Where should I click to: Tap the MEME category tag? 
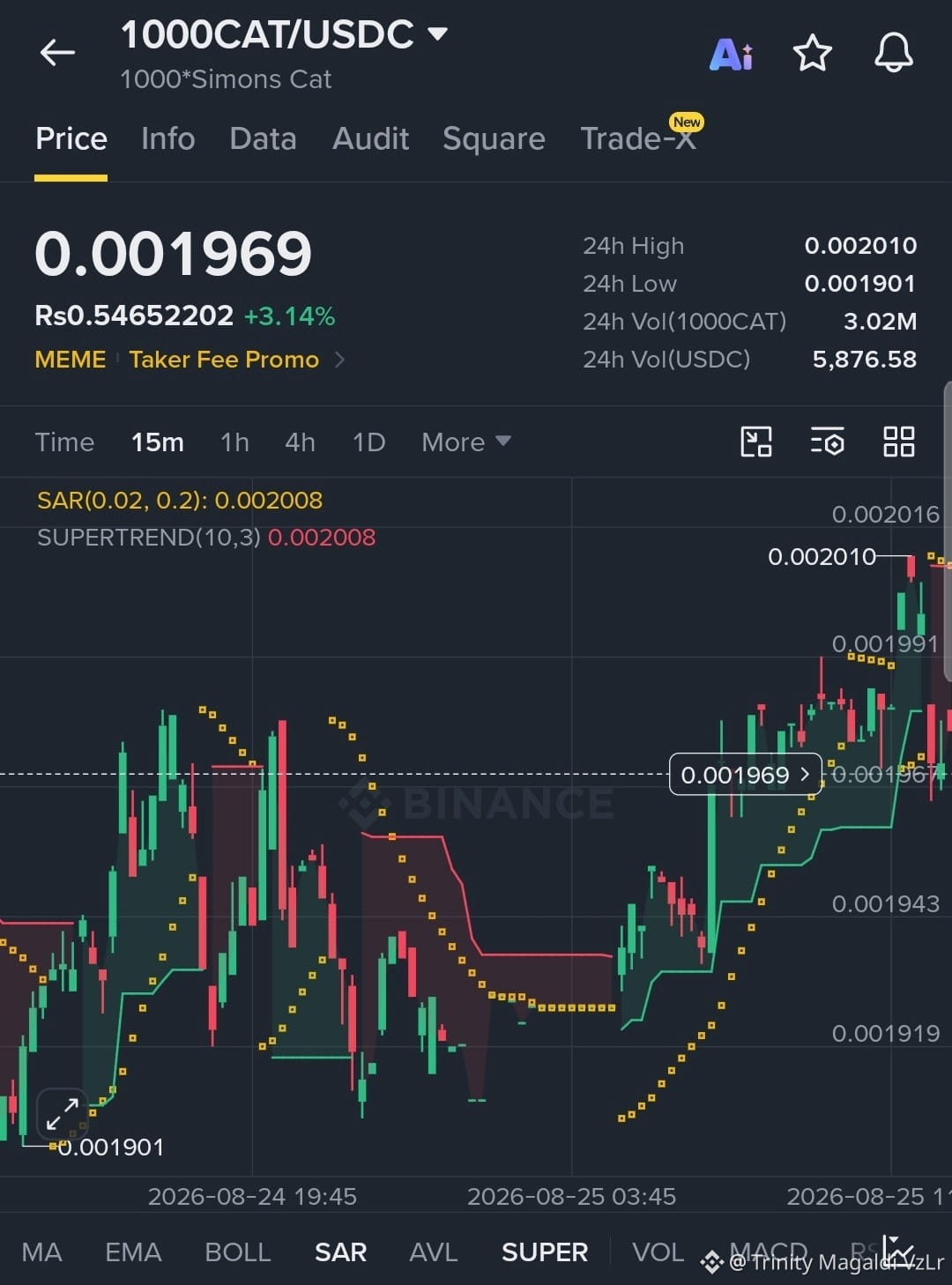[x=70, y=360]
